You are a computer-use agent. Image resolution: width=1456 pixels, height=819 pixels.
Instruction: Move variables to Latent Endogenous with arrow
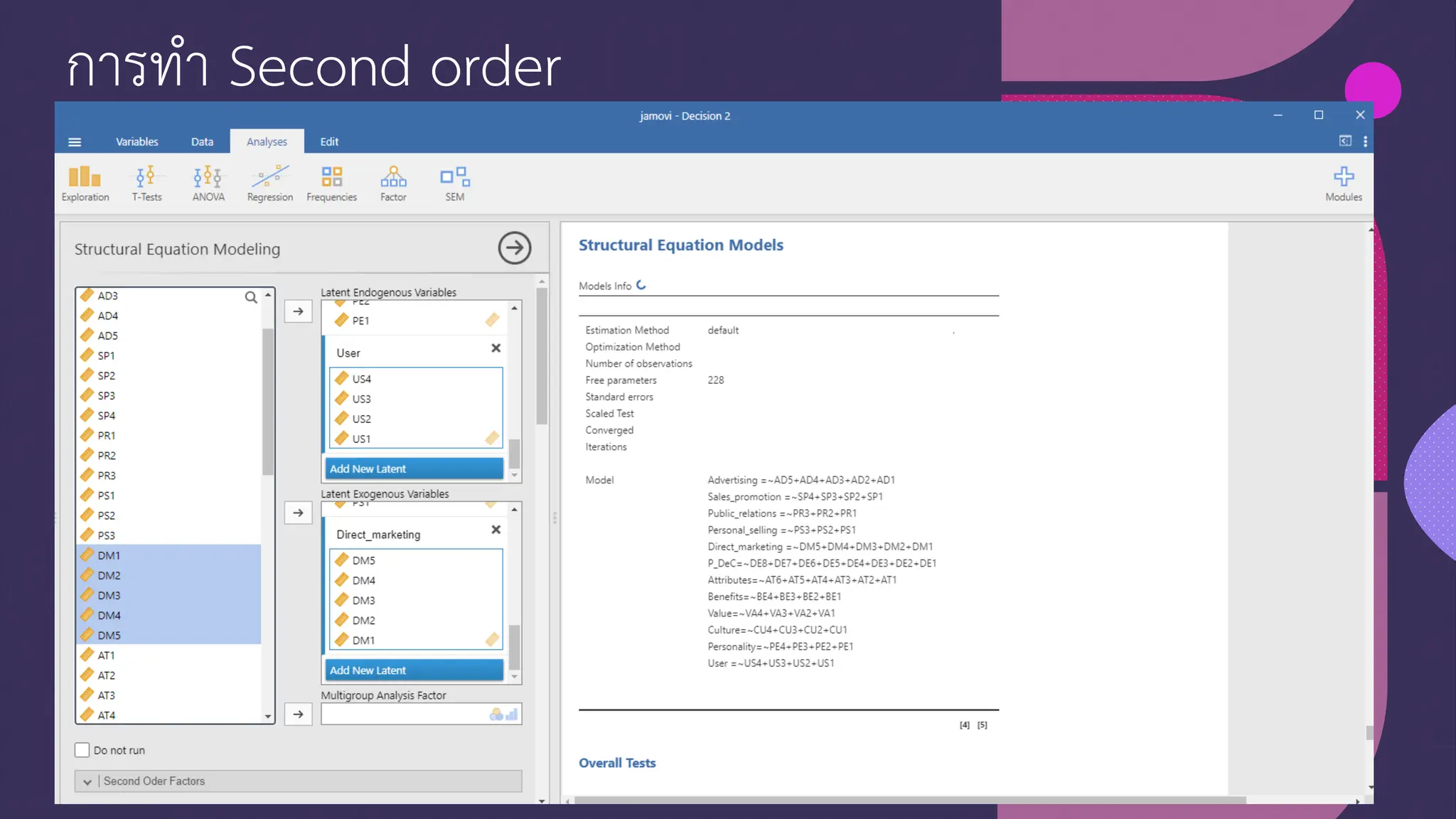[298, 311]
